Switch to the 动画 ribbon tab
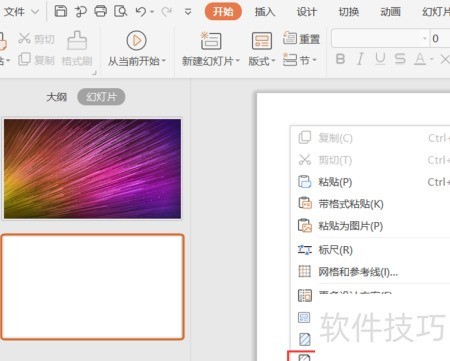This screenshot has width=450, height=361. tap(390, 12)
